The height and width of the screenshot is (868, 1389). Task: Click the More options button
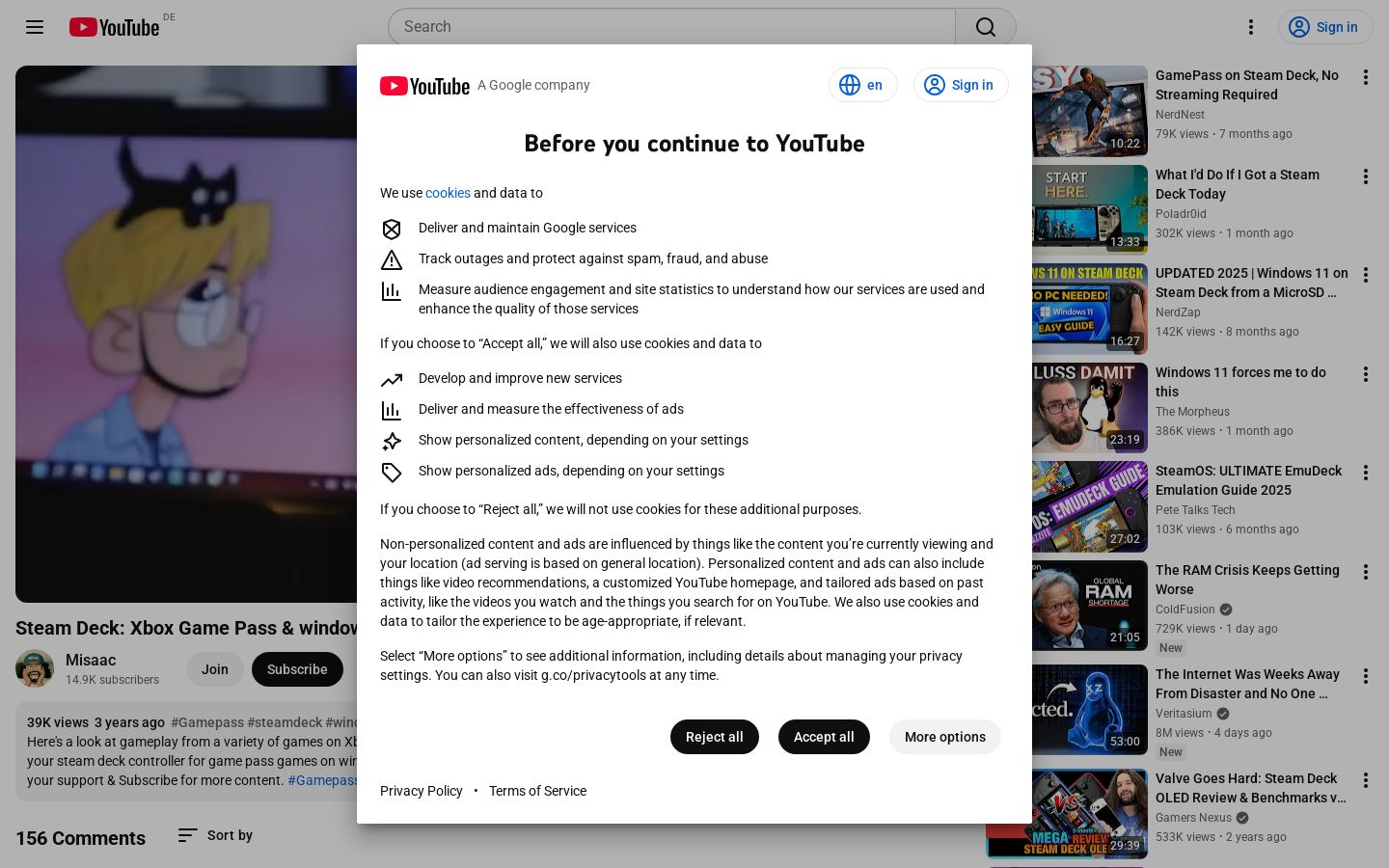[x=945, y=737]
